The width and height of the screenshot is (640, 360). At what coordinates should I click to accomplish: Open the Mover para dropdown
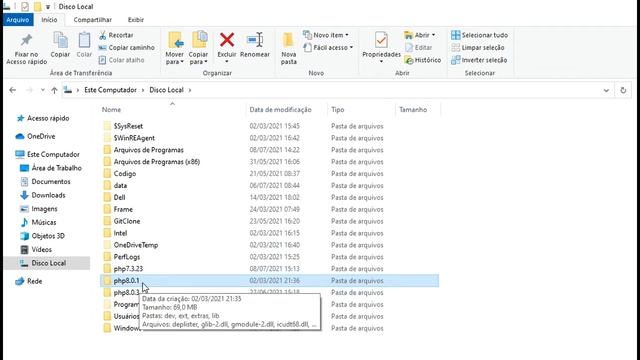pos(175,58)
